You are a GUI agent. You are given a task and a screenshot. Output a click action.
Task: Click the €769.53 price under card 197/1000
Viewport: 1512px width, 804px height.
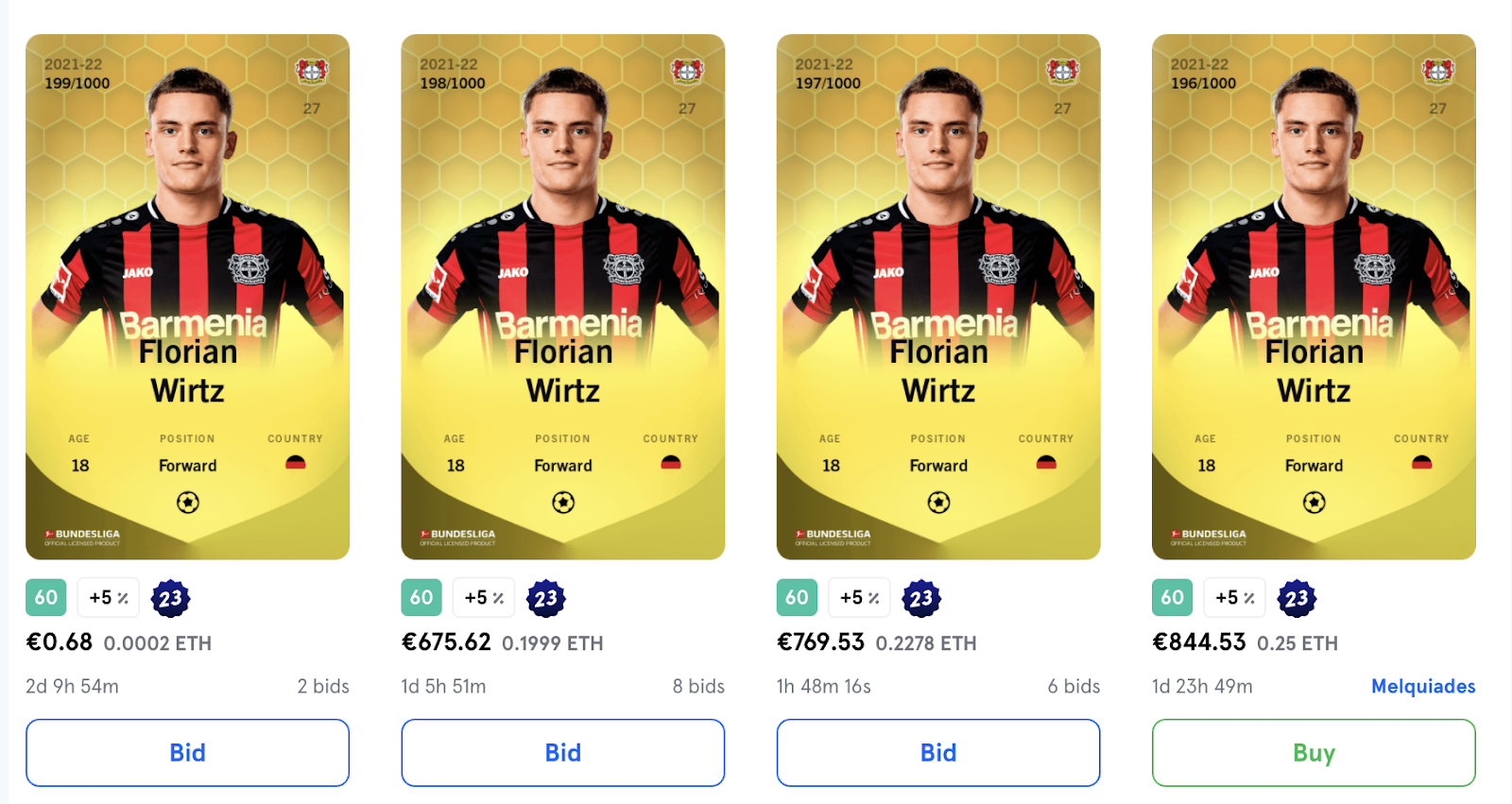click(820, 642)
